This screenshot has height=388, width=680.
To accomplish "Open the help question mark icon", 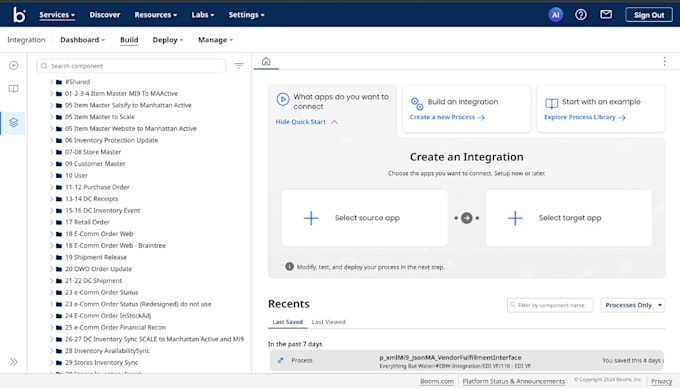I will click(x=581, y=15).
